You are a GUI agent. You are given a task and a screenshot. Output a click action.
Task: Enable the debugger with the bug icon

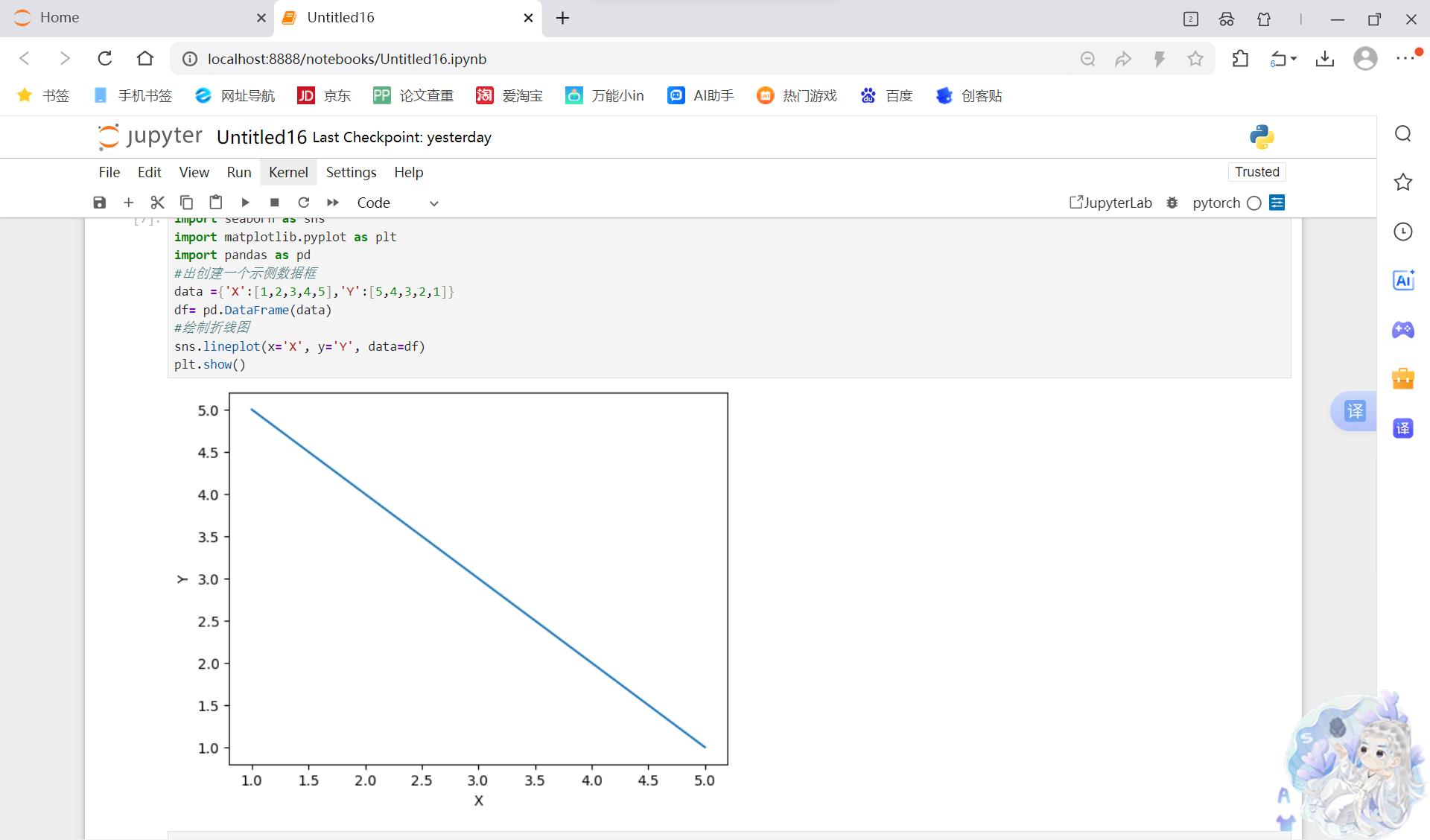(1172, 203)
